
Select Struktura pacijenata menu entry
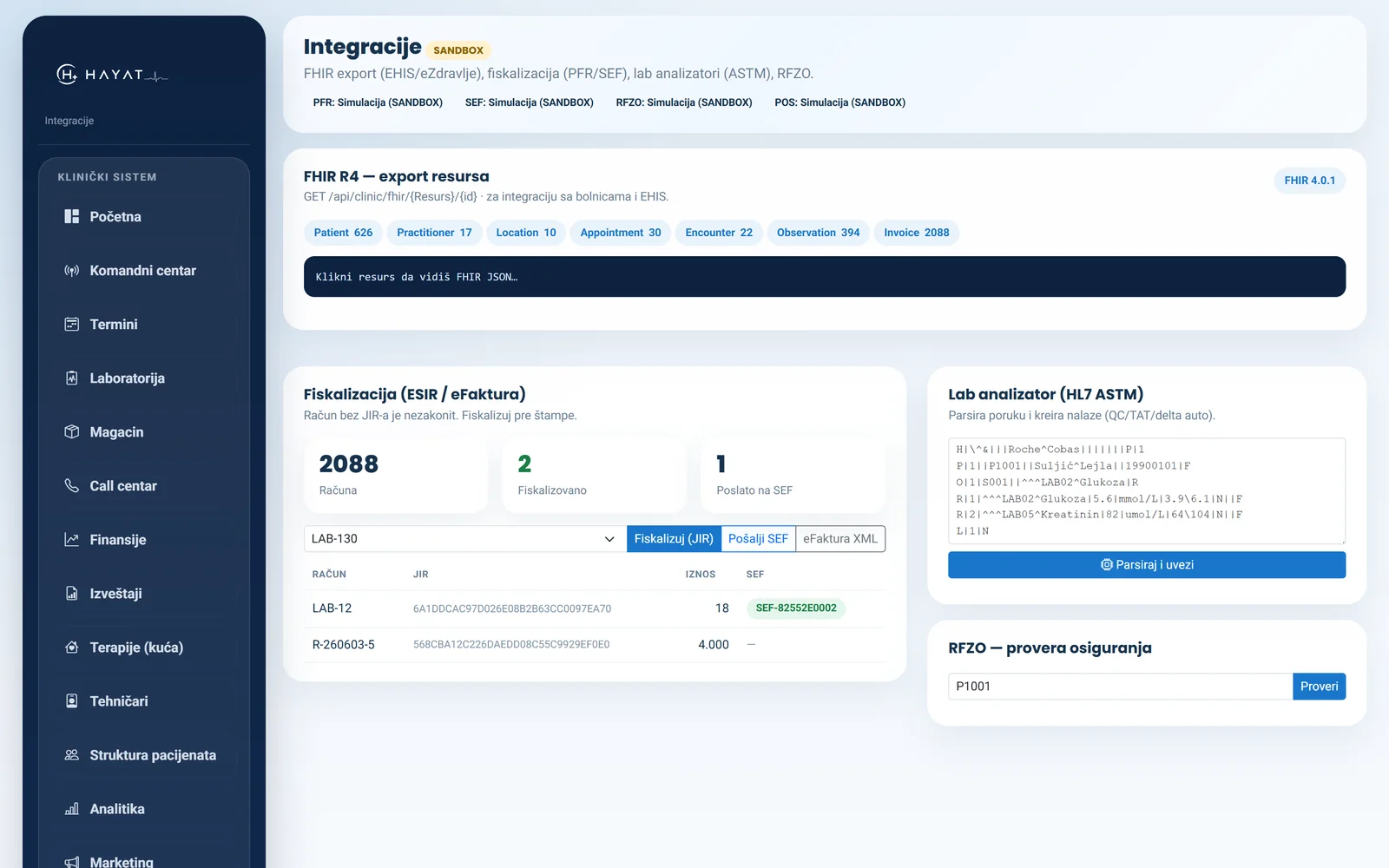click(144, 754)
